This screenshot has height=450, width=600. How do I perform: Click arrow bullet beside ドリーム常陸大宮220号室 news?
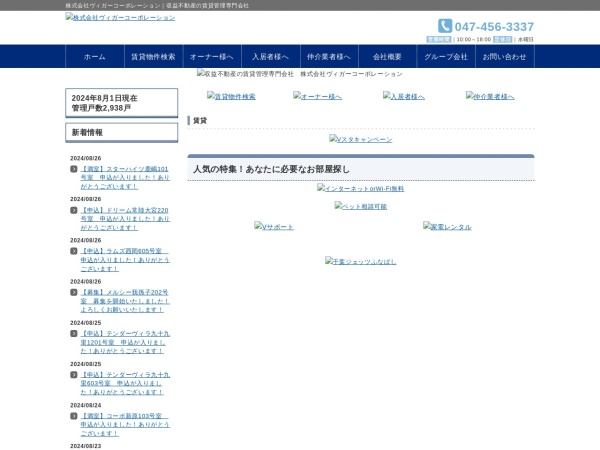click(74, 210)
